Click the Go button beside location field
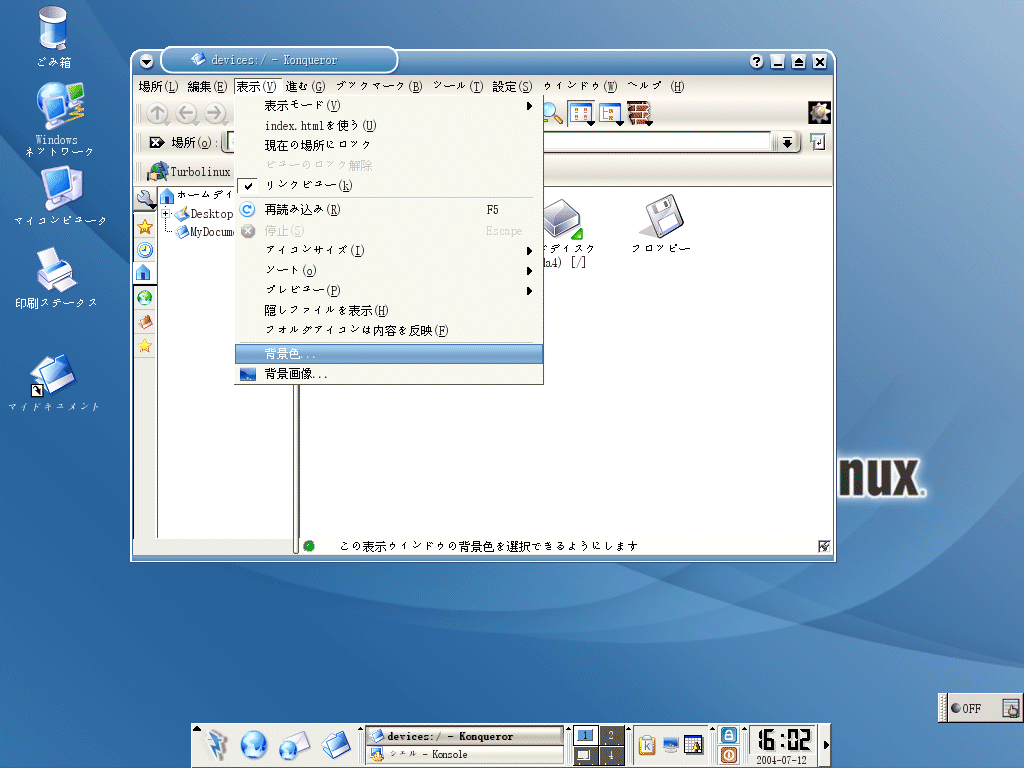Viewport: 1024px width, 768px height. tap(817, 142)
